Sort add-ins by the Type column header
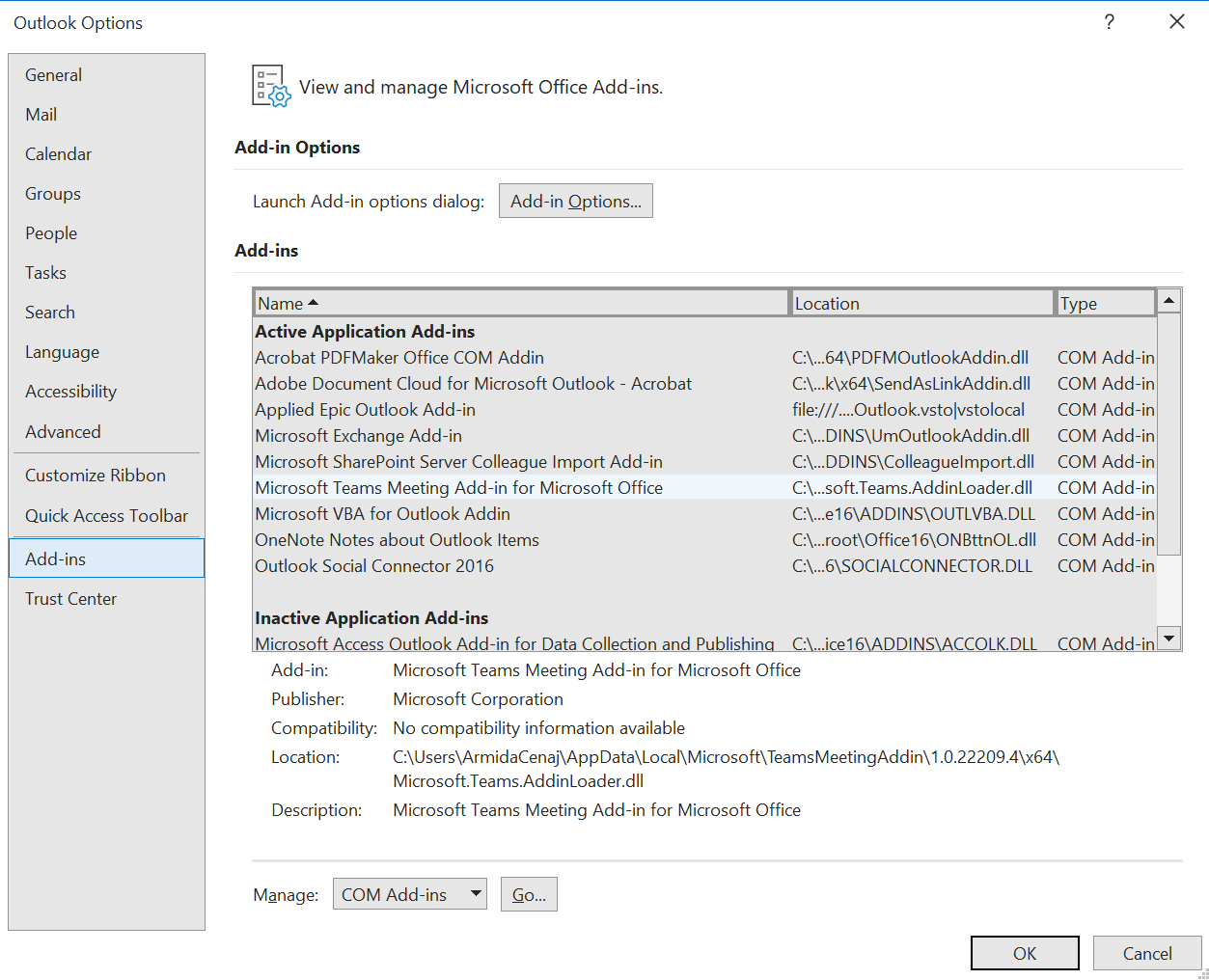The width and height of the screenshot is (1209, 980). pyautogui.click(x=1104, y=302)
